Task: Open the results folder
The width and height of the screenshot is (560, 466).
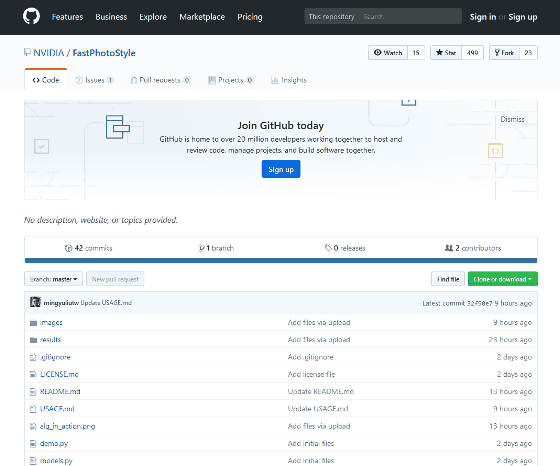Action: [50, 340]
